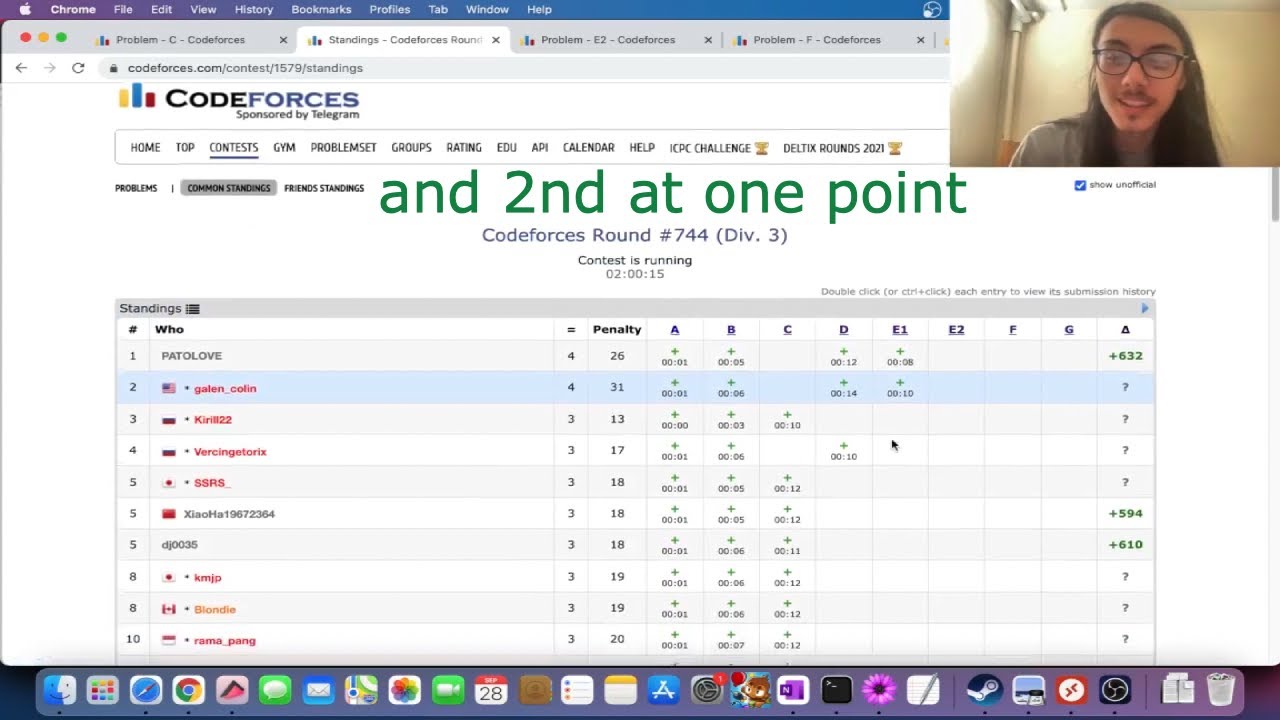Launch Steam from the Dock
The height and width of the screenshot is (720, 1280).
[985, 690]
